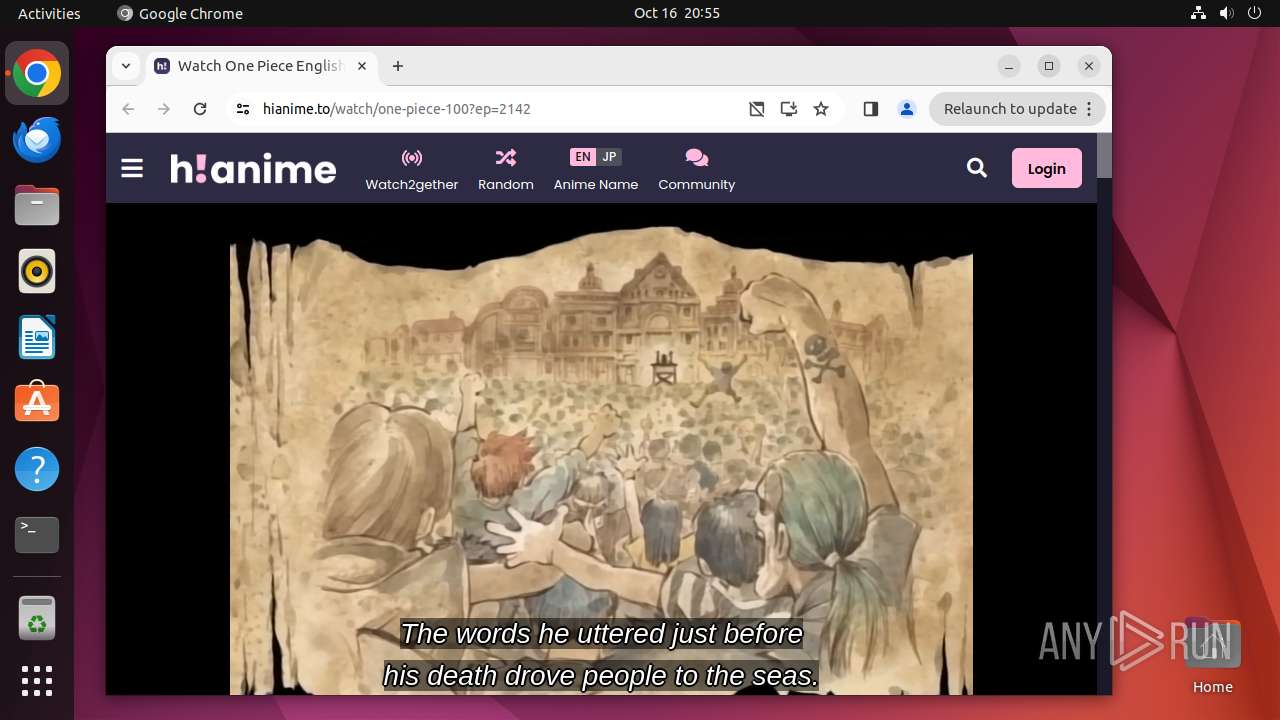Open the blocked third-party cookies icon
Image resolution: width=1280 pixels, height=720 pixels.
click(757, 109)
